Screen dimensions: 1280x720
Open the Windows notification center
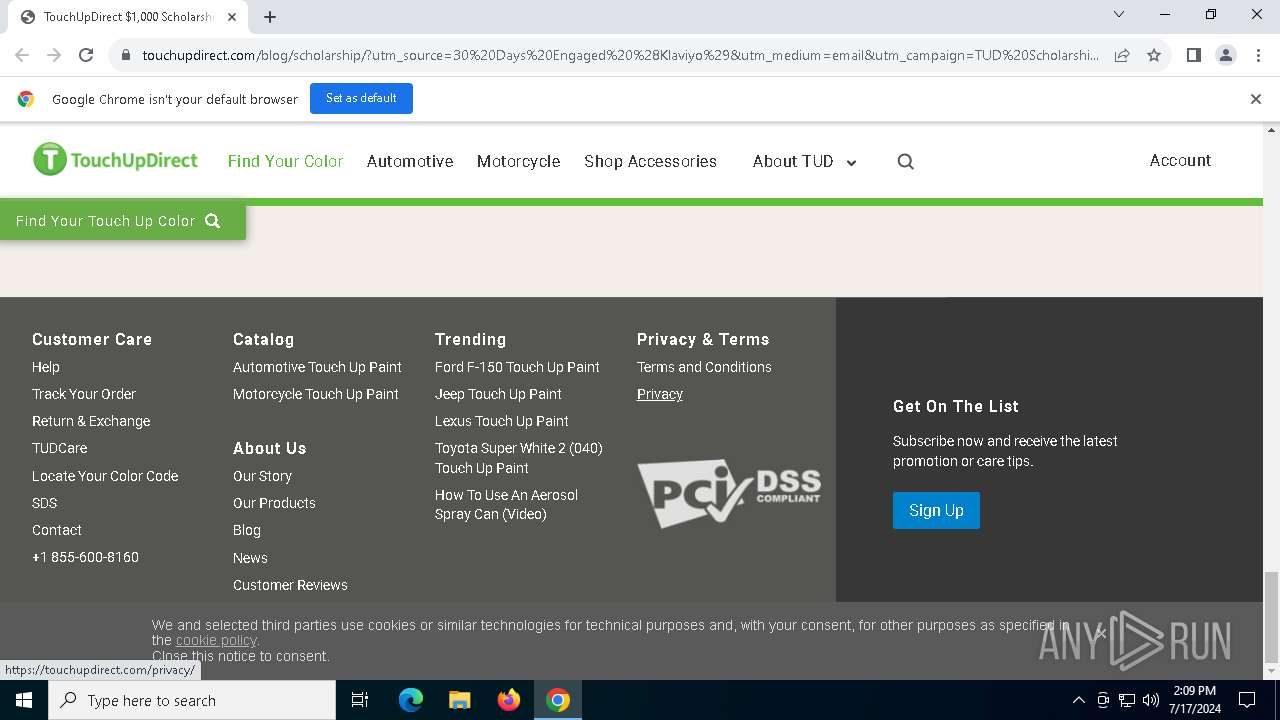(1247, 700)
